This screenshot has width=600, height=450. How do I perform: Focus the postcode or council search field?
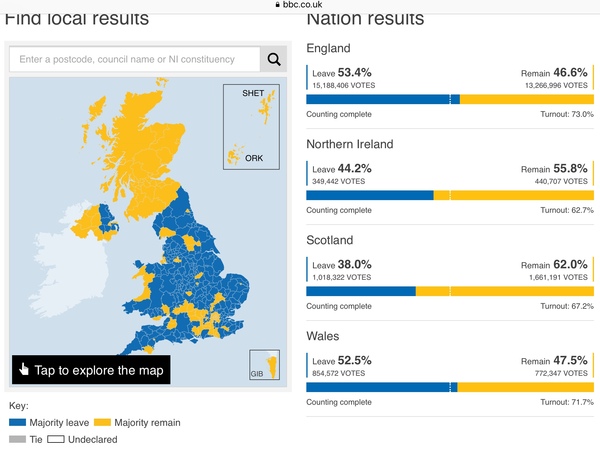[x=134, y=60]
